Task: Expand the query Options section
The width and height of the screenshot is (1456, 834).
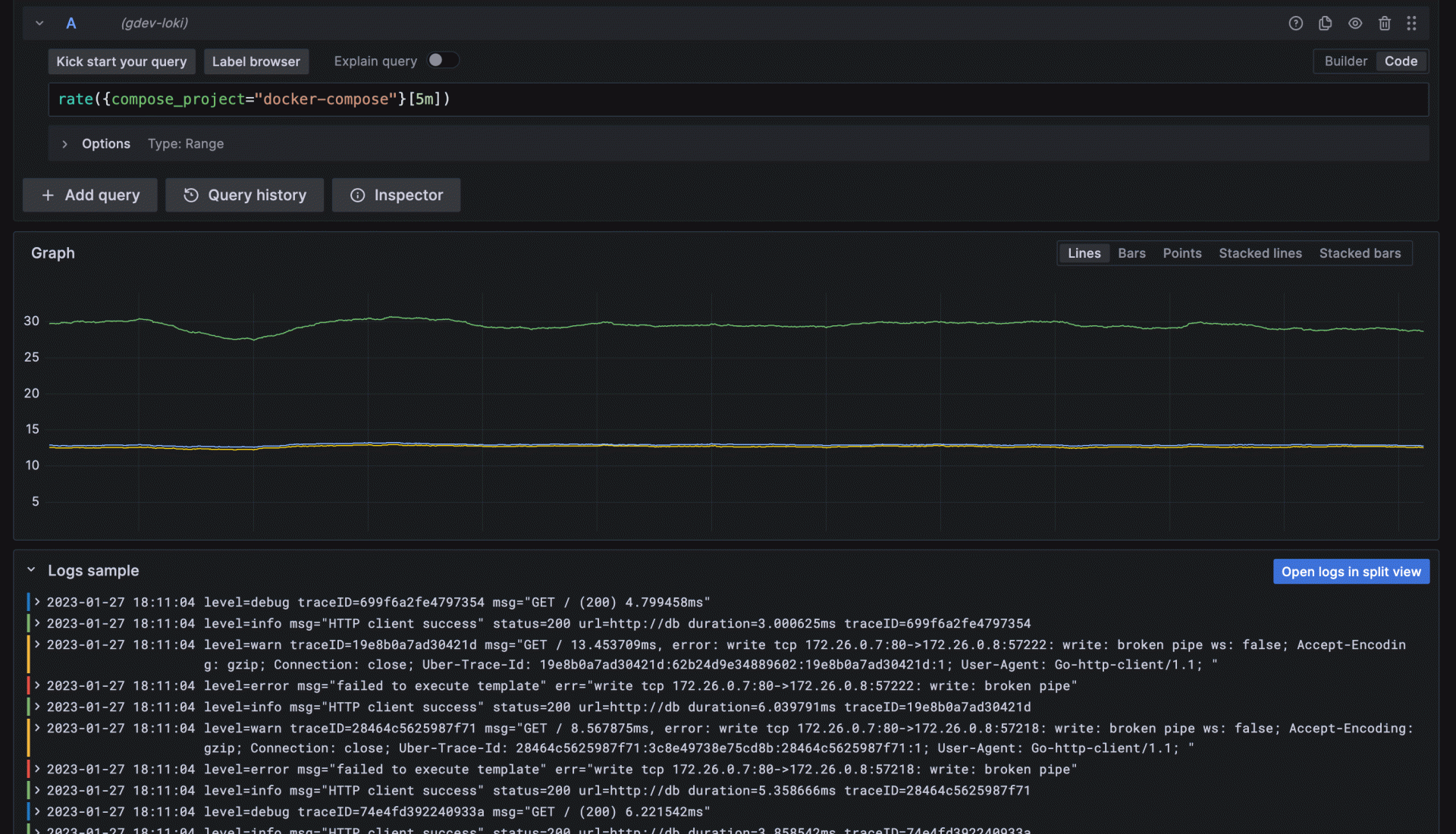Action: pyautogui.click(x=65, y=143)
